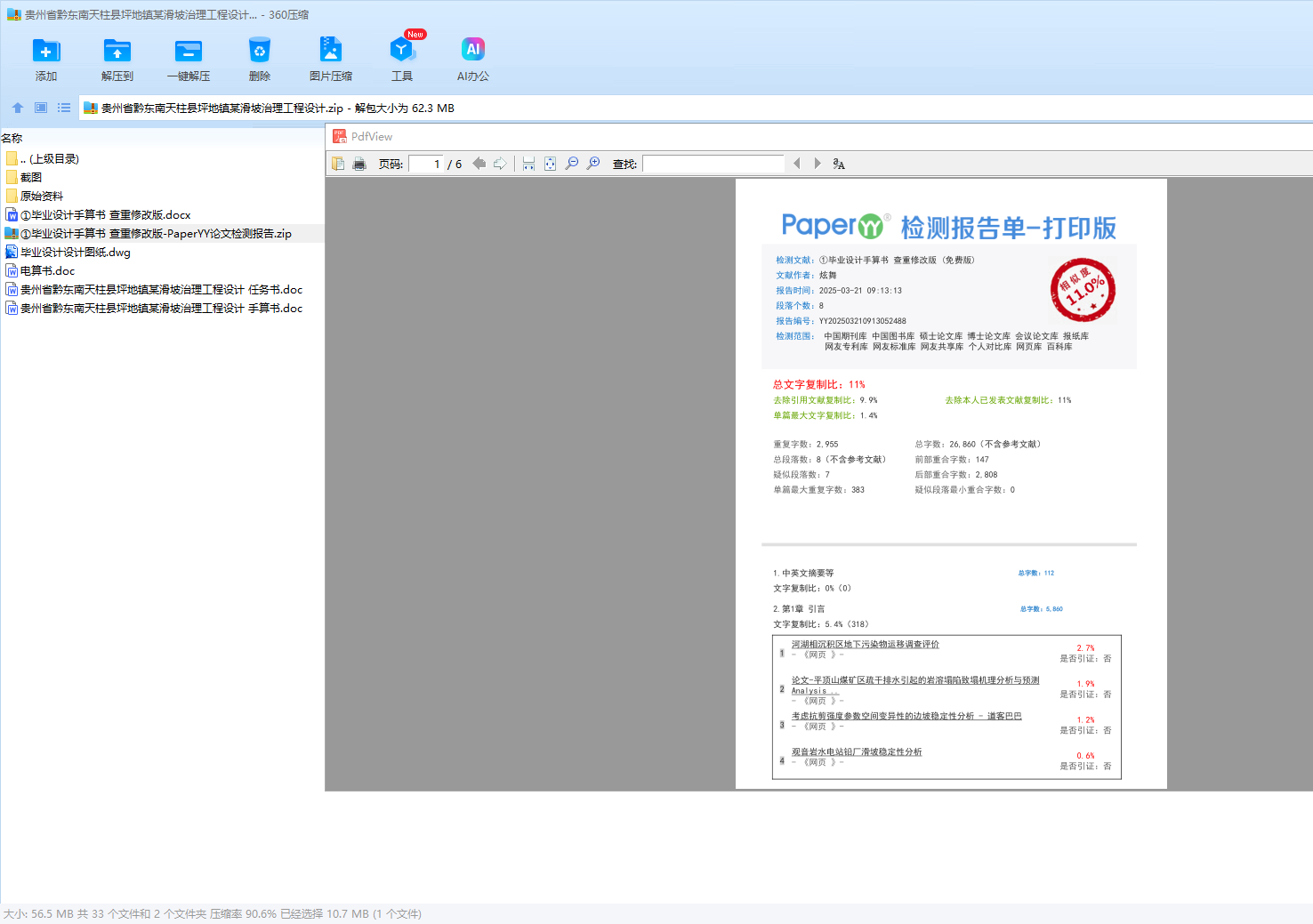The height and width of the screenshot is (924, 1313).
Task: Click 总文字复制比: 11% text
Action: coord(819,385)
